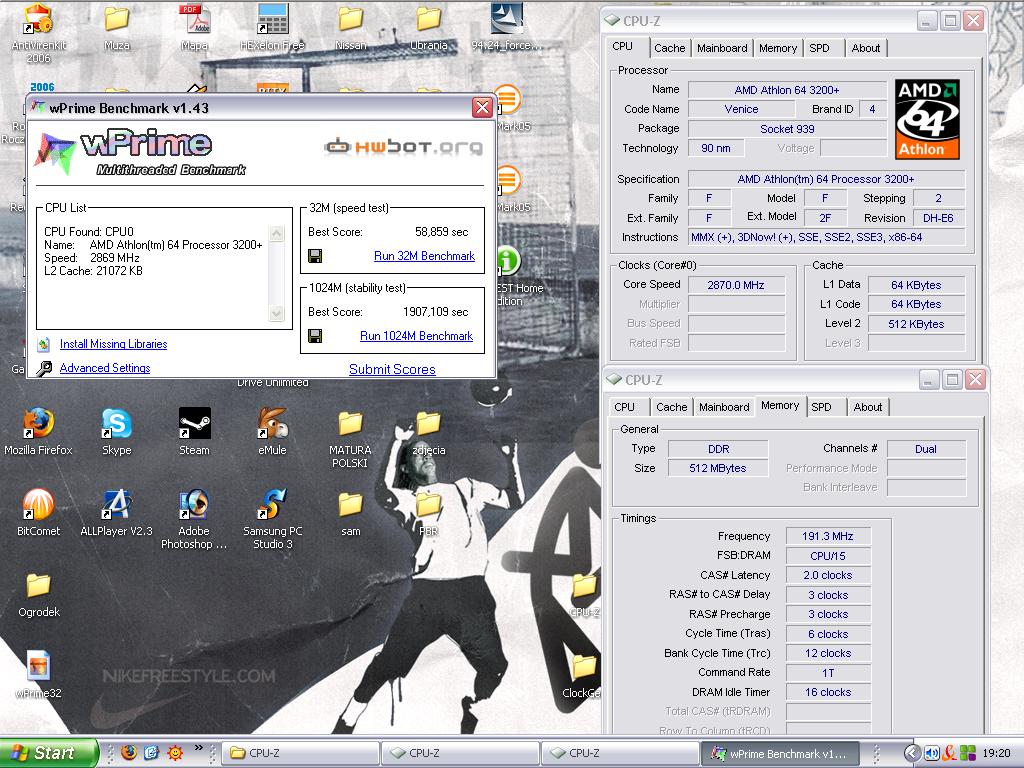Viewport: 1024px width, 768px height.
Task: Click the volume icon in system tray
Action: [932, 754]
